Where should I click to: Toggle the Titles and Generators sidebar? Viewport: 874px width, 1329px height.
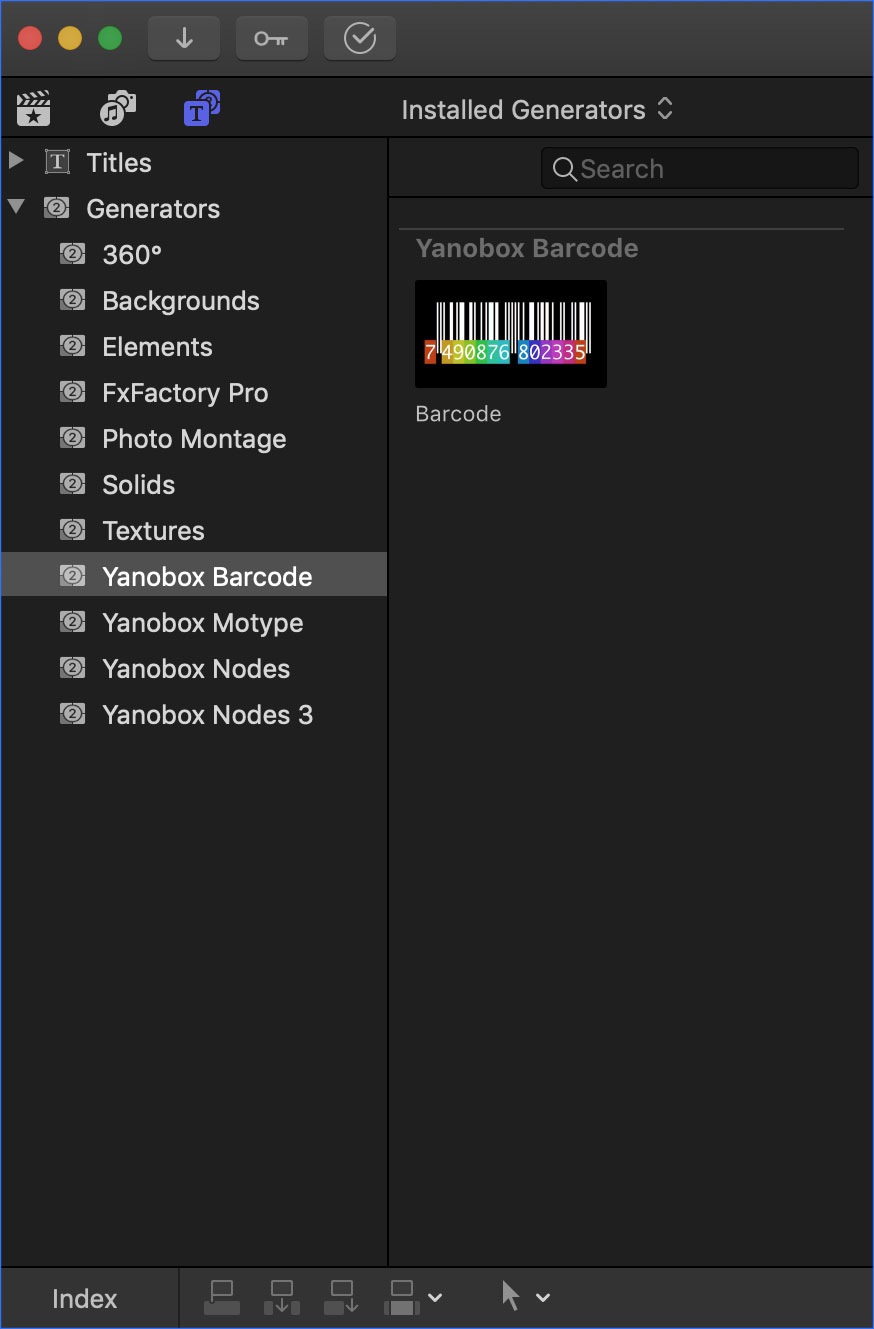click(x=201, y=109)
